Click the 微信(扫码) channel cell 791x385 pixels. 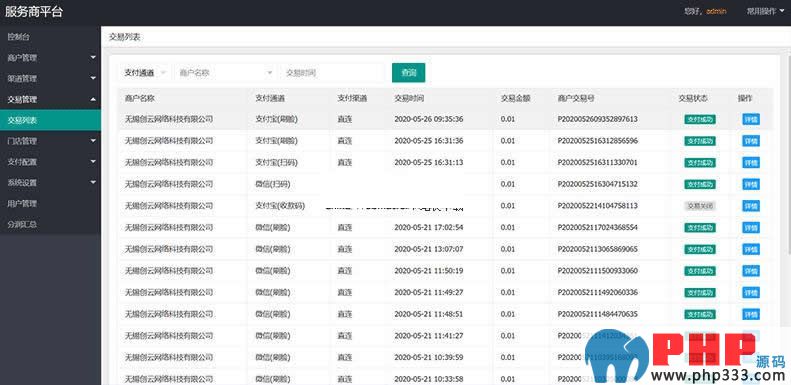[273, 184]
